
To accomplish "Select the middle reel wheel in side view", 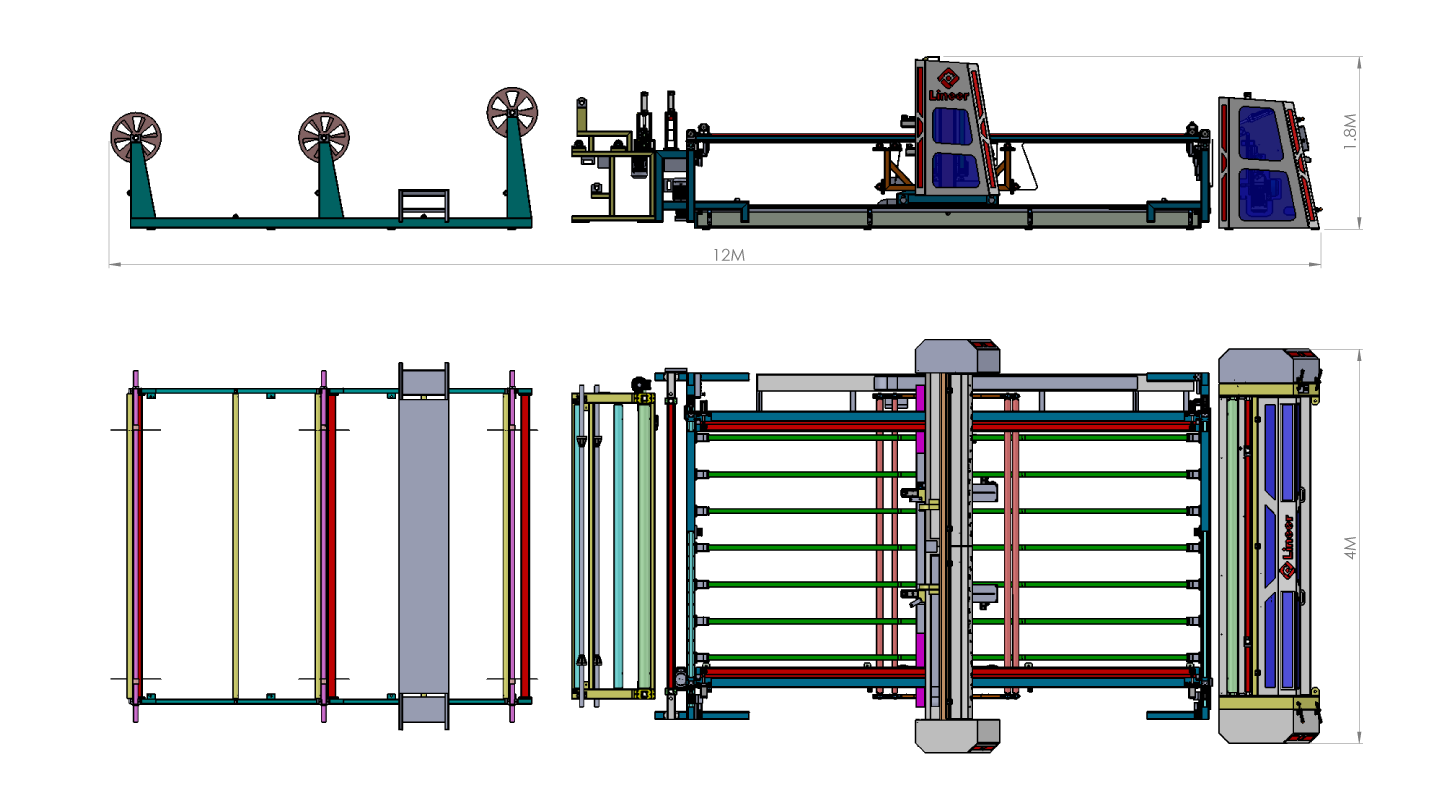I will (x=324, y=136).
